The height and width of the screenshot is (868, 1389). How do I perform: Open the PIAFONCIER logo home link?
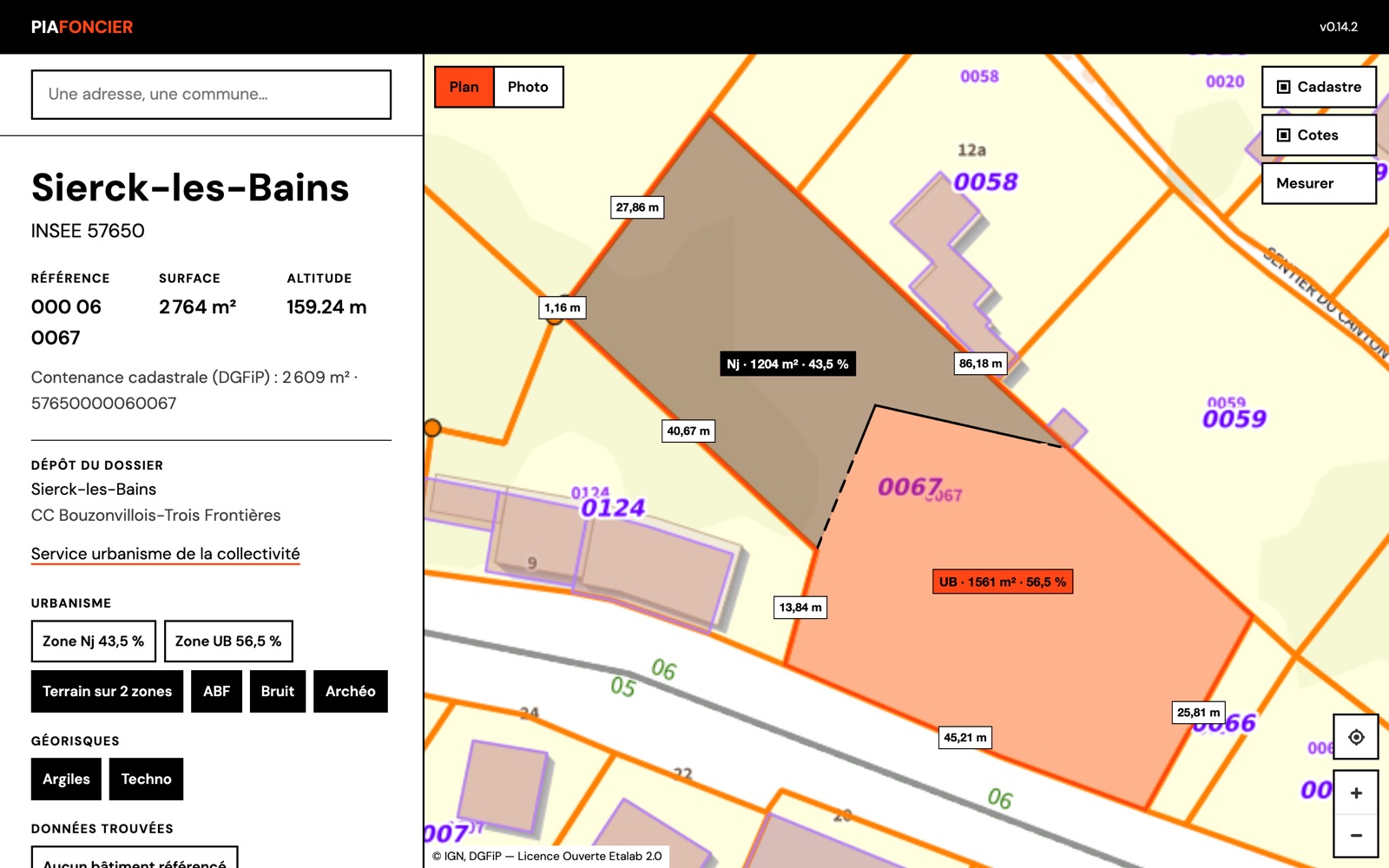pos(82,27)
